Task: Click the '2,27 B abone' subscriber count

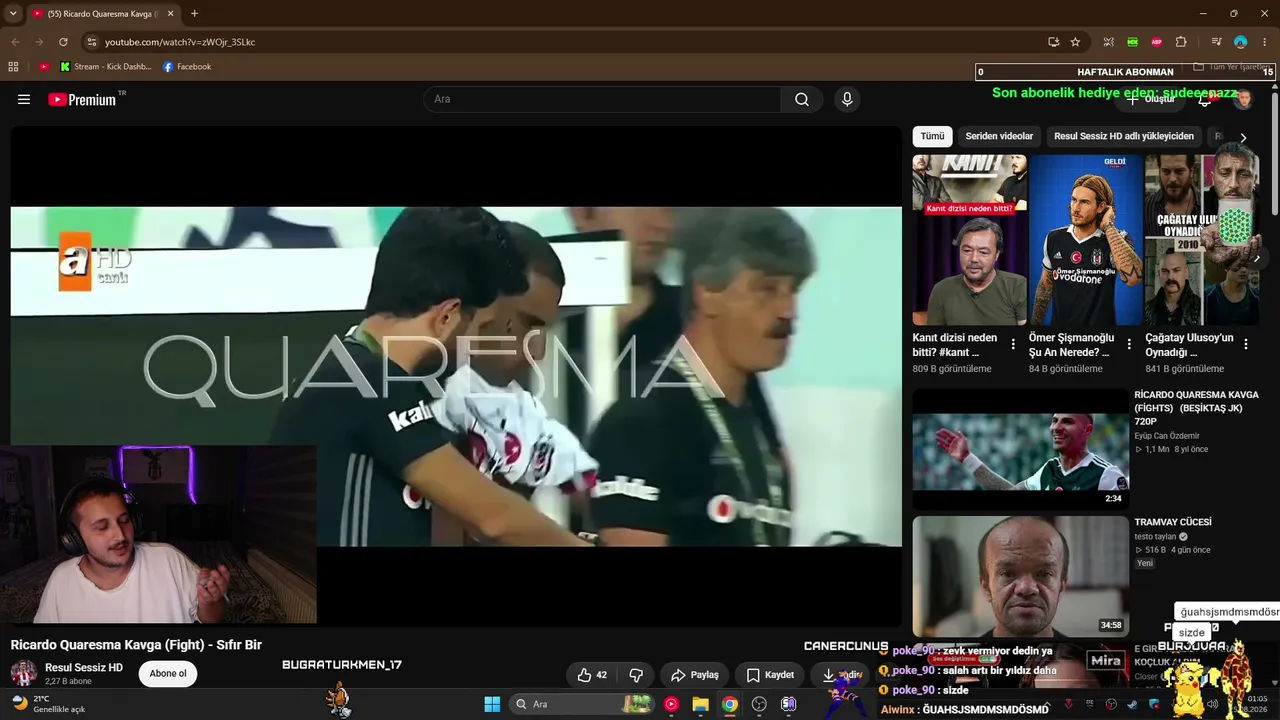Action: [68, 681]
